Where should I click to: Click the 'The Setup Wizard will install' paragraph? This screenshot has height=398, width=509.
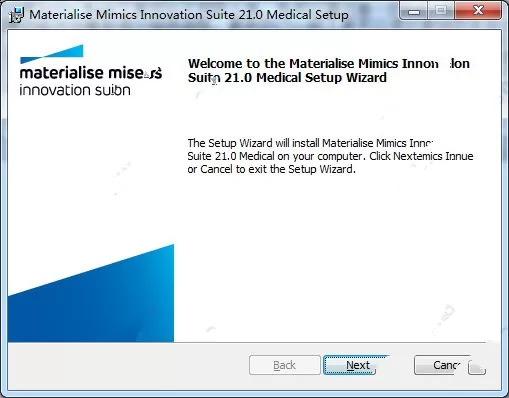point(330,156)
